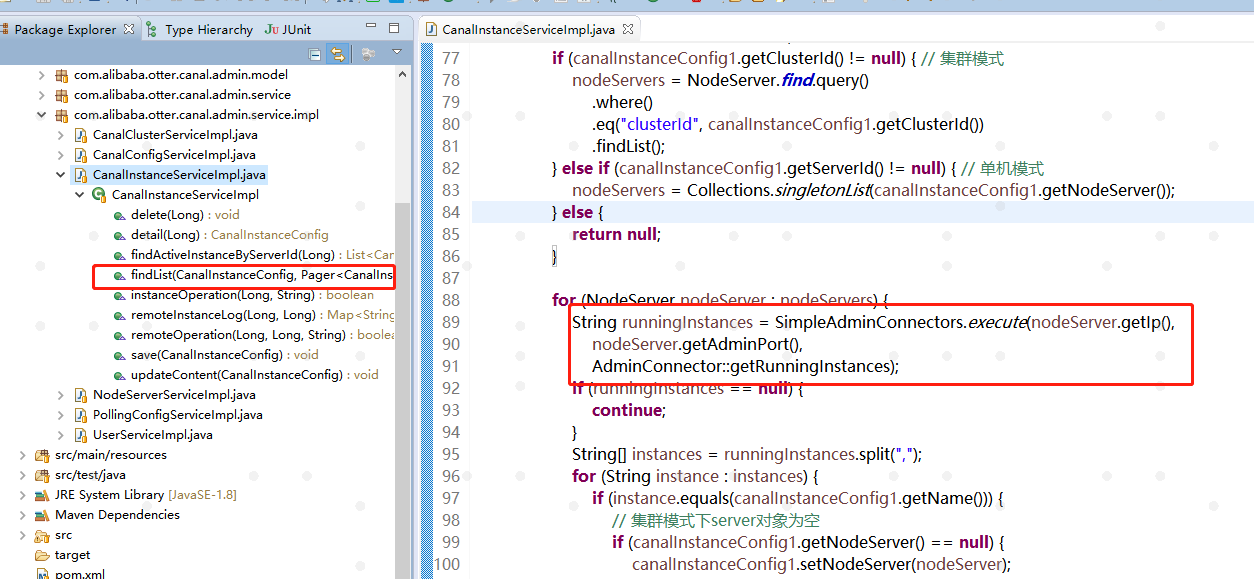Expand CanalConfigServiceImpl.java node
This screenshot has width=1254, height=579.
(x=60, y=155)
